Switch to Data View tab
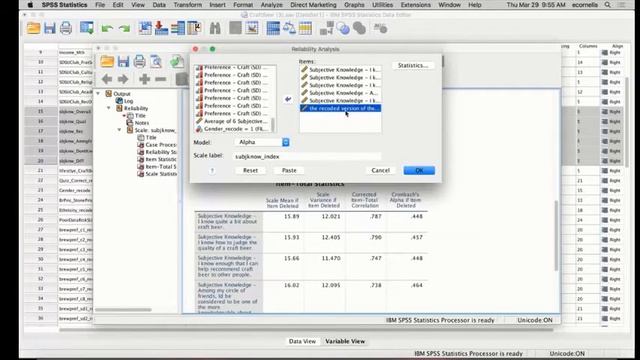The width and height of the screenshot is (640, 360). (x=302, y=341)
